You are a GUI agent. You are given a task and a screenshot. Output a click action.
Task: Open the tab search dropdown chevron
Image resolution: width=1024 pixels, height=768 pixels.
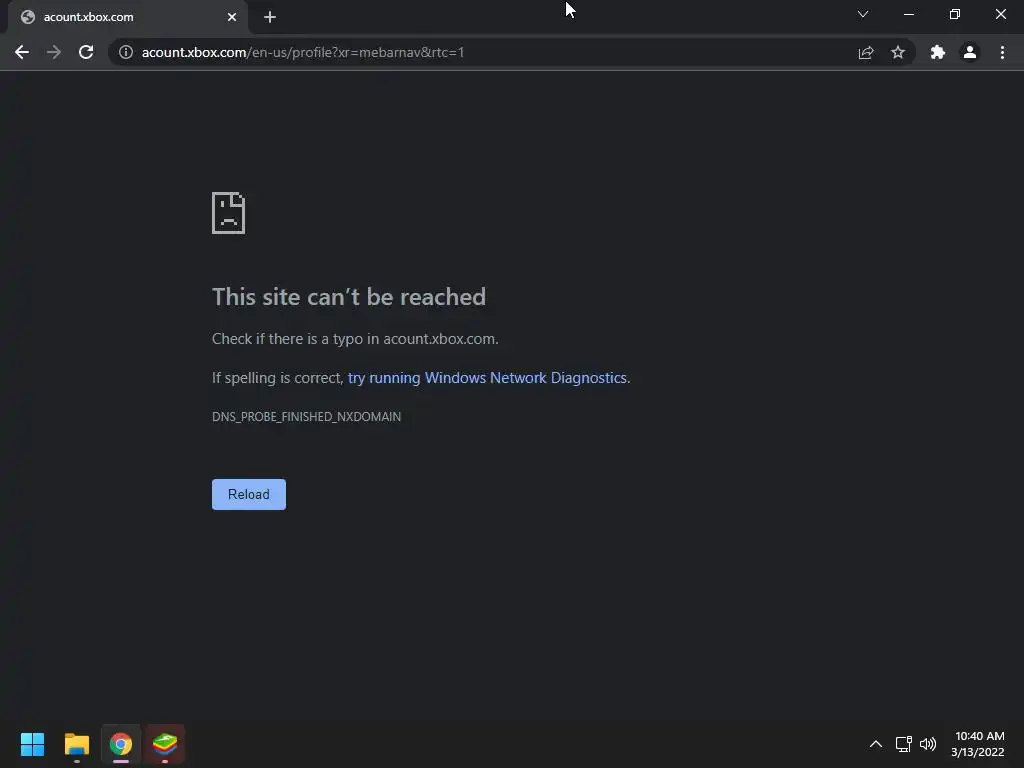863,14
